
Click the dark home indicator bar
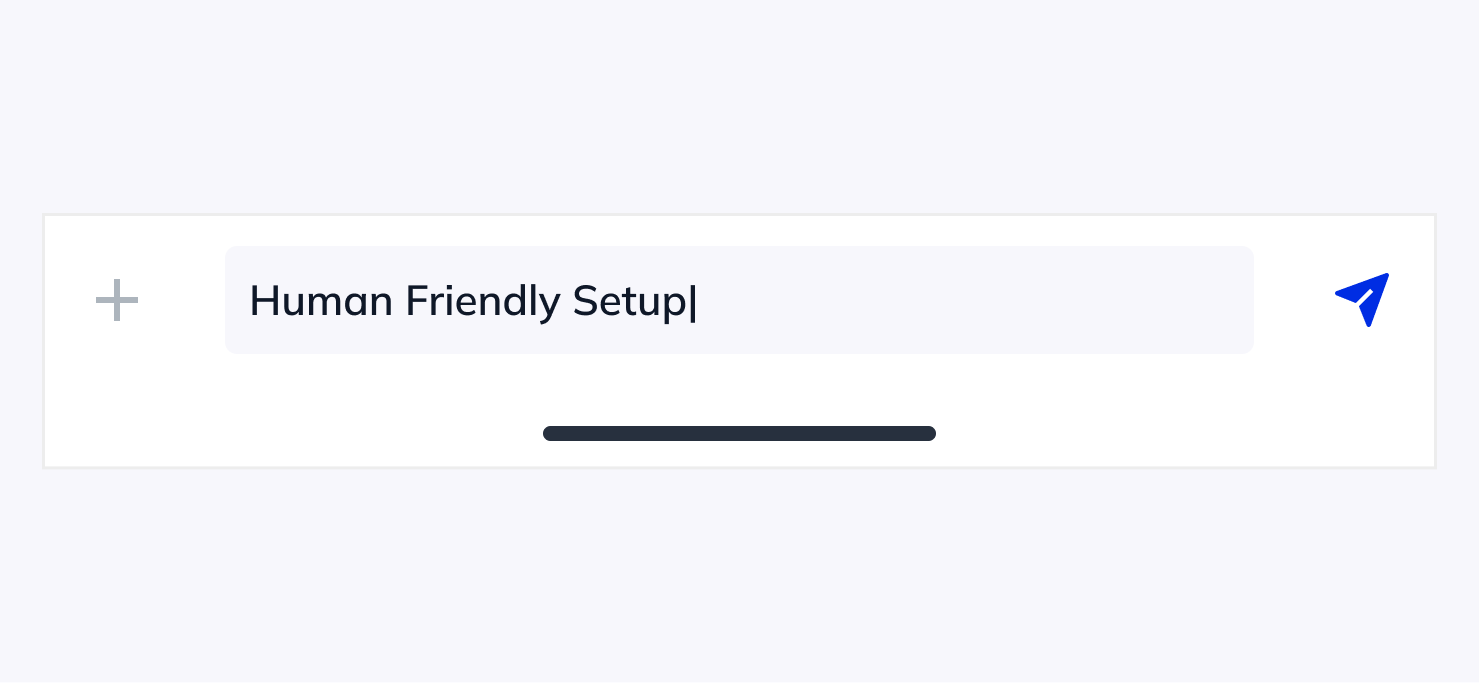(739, 433)
